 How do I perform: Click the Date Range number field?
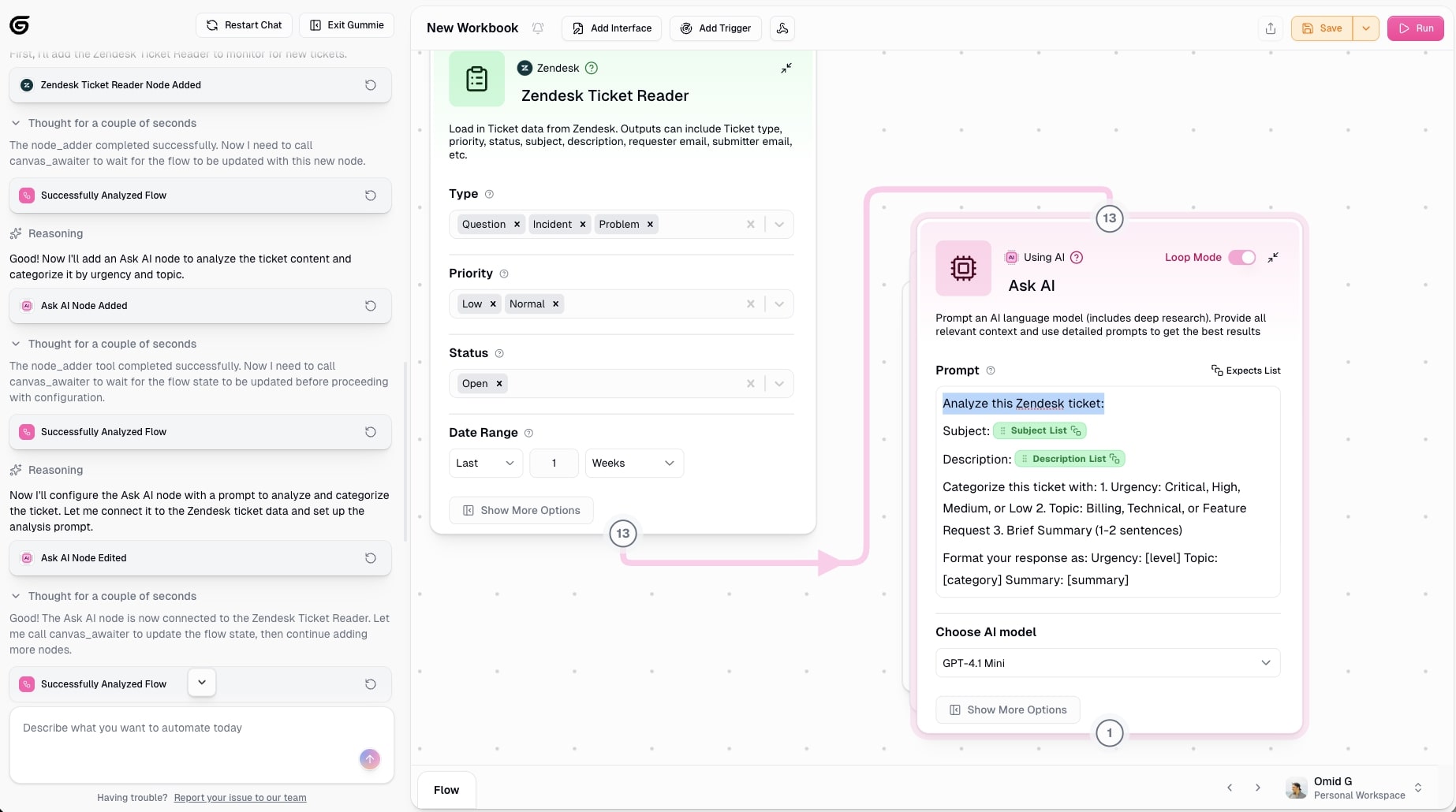coord(554,464)
